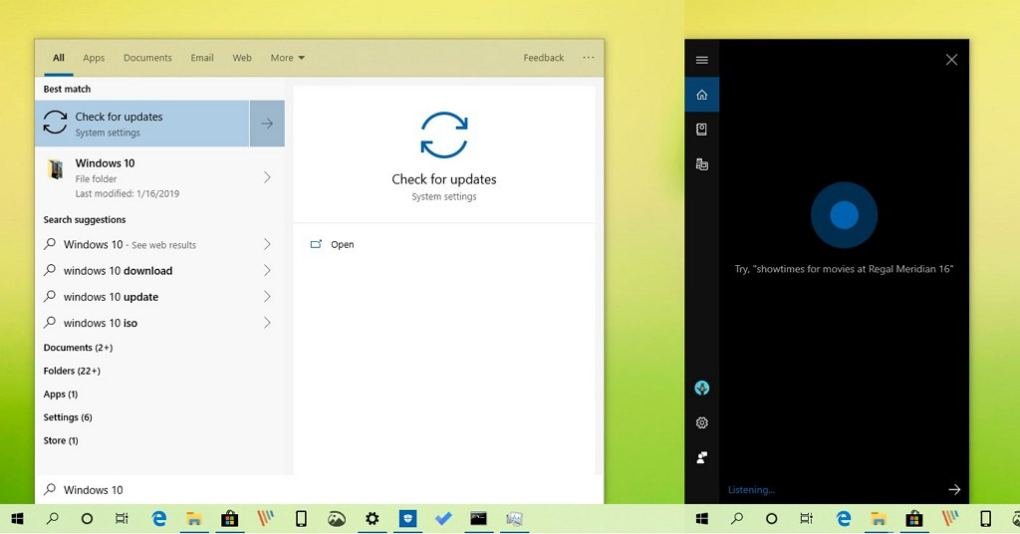The width and height of the screenshot is (1020, 534).
Task: Switch to the Documents search tab
Action: [x=147, y=58]
